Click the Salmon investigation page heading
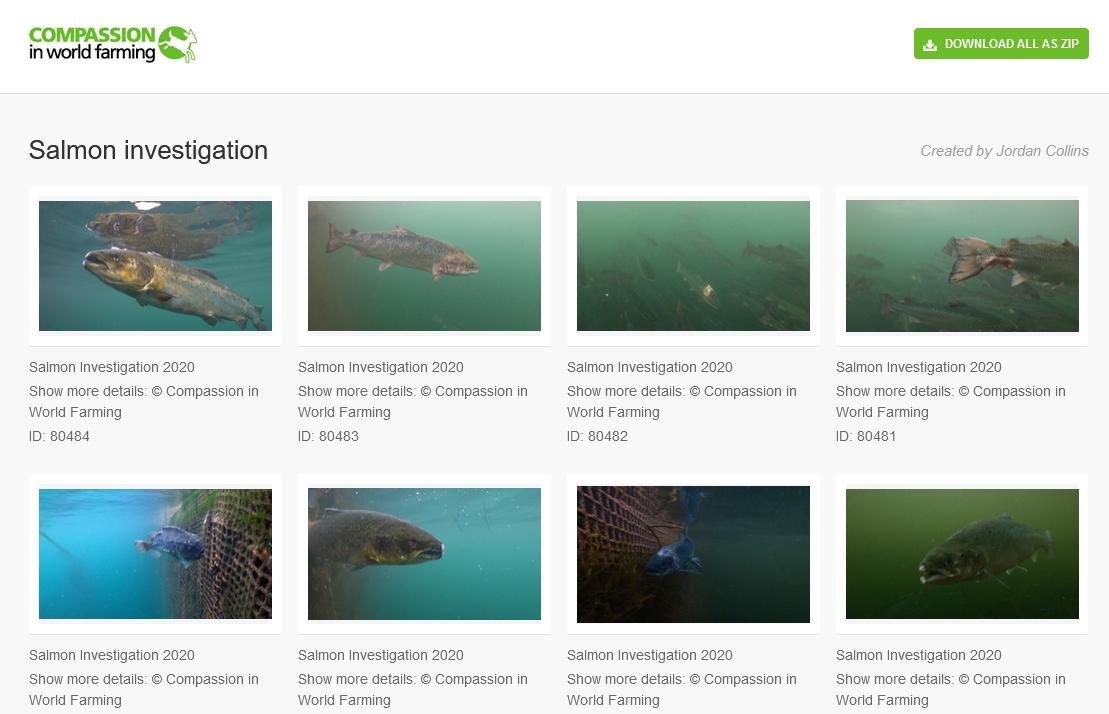The height and width of the screenshot is (714, 1109). (148, 150)
